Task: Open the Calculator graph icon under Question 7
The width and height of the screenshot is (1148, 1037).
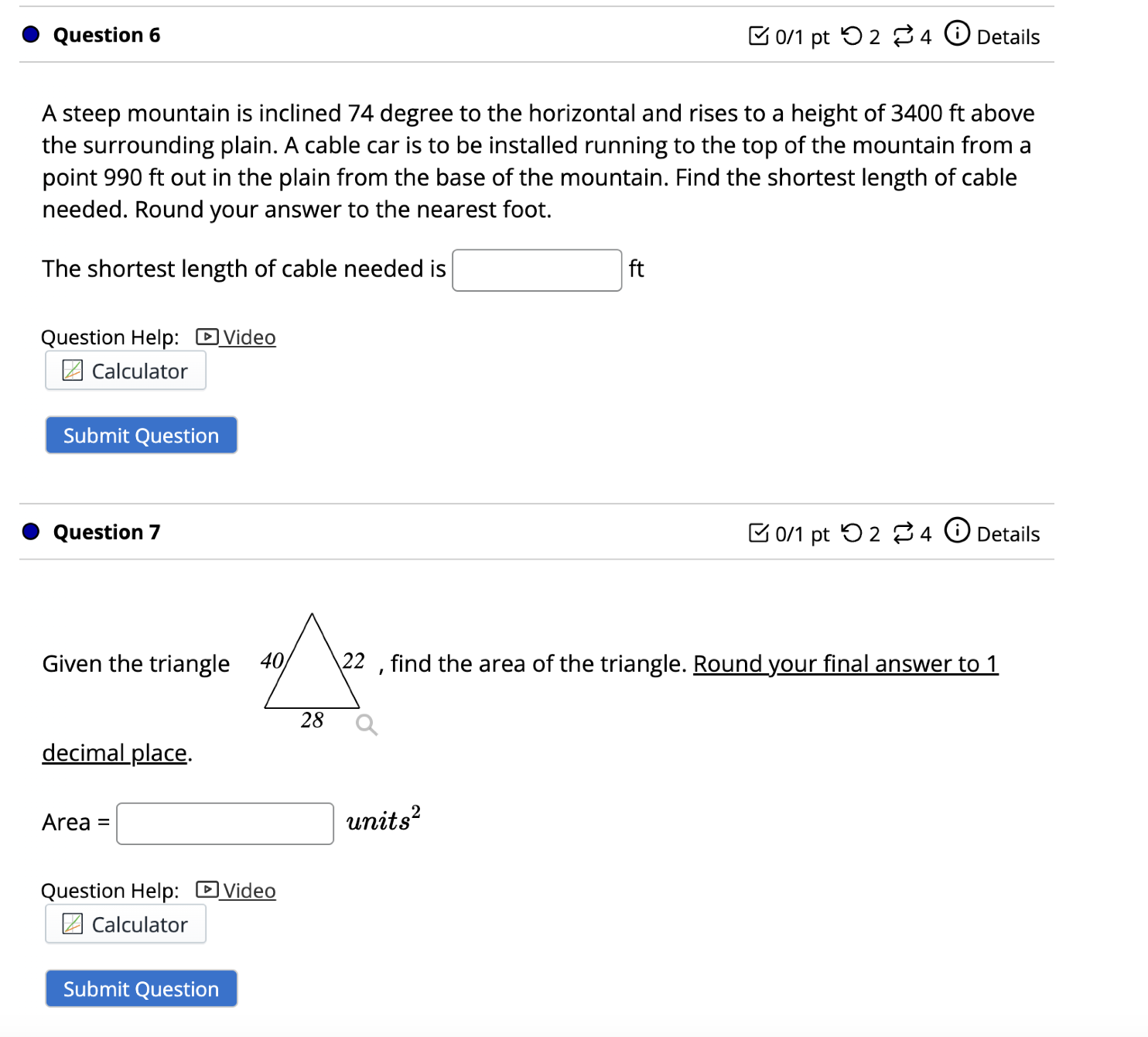Action: (73, 924)
